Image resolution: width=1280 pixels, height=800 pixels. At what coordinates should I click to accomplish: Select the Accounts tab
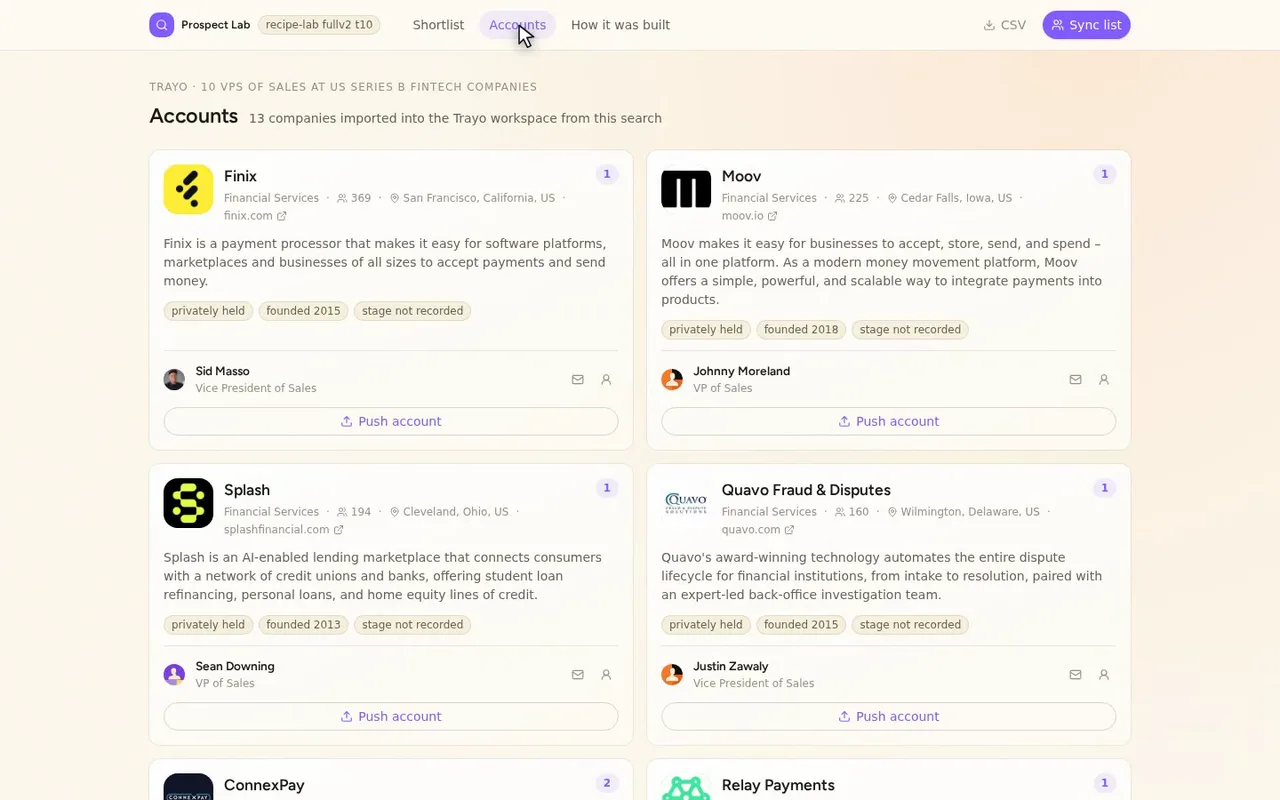[x=517, y=25]
